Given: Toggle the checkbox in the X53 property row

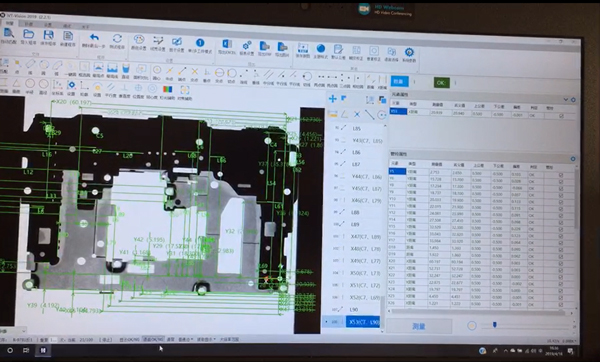Looking at the screenshot, I should click(561, 116).
